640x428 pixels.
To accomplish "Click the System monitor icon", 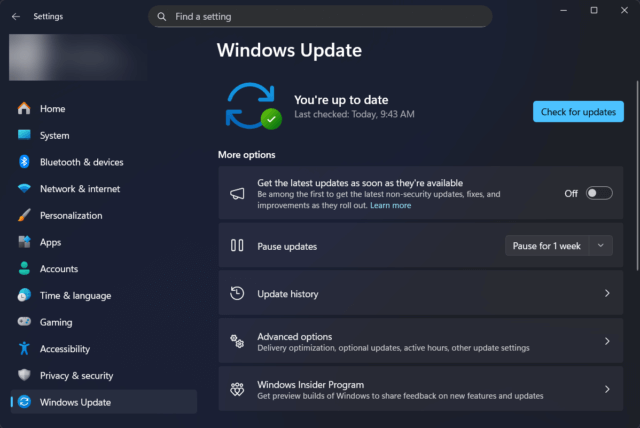I will coord(24,135).
